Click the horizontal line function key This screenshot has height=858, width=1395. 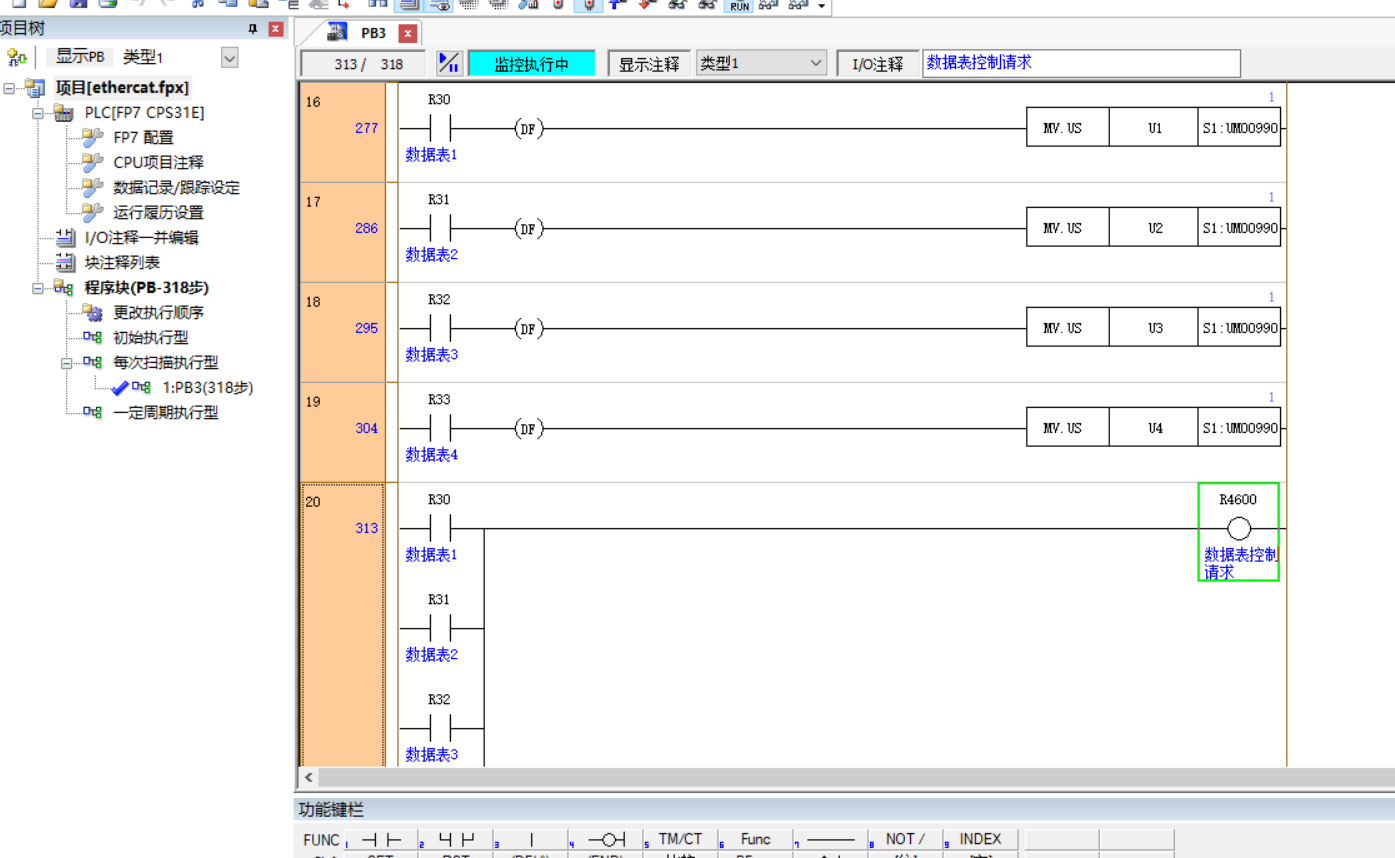830,840
